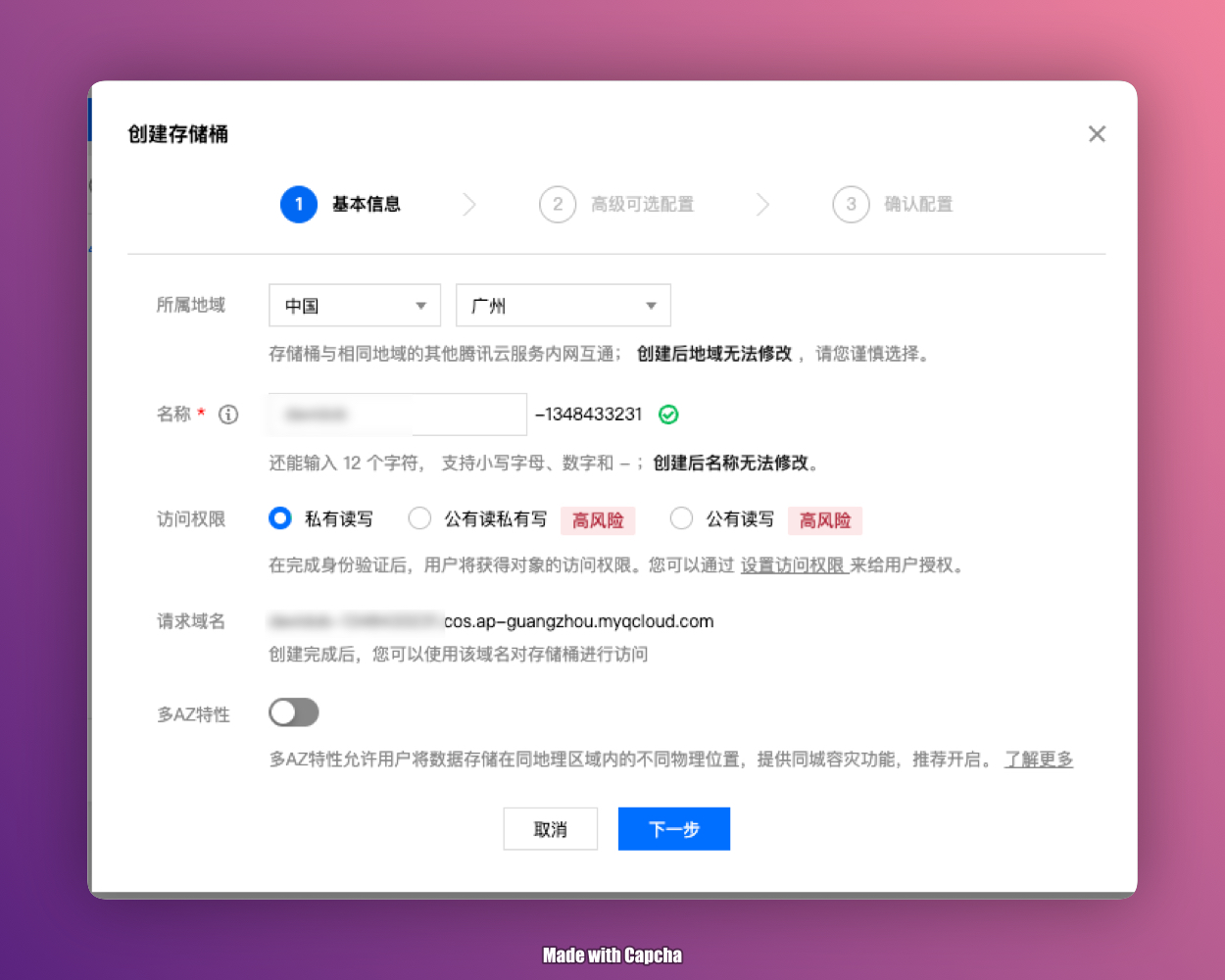
Task: Click the bucket 名称 input field
Action: coord(397,415)
